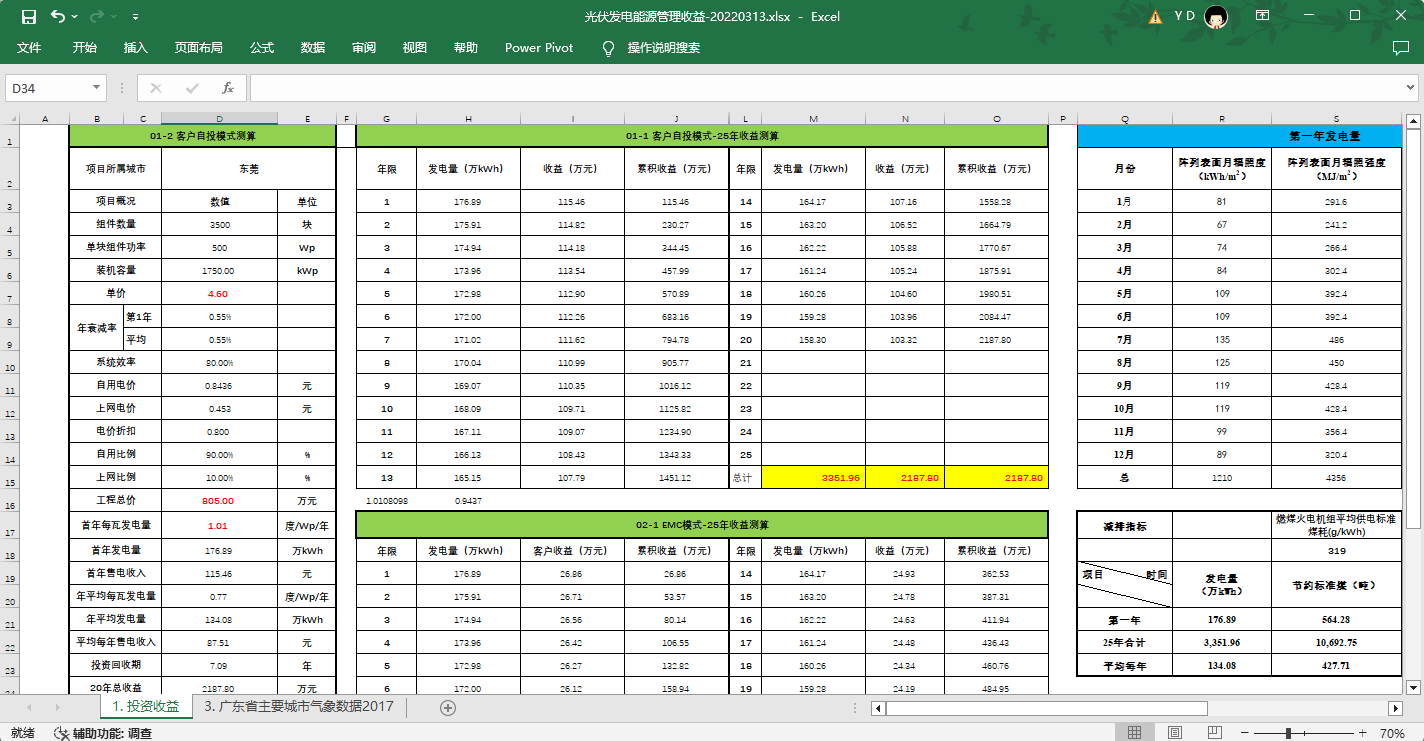The width and height of the screenshot is (1424, 741).
Task: Click the city cell 东莞
Action: (x=248, y=169)
